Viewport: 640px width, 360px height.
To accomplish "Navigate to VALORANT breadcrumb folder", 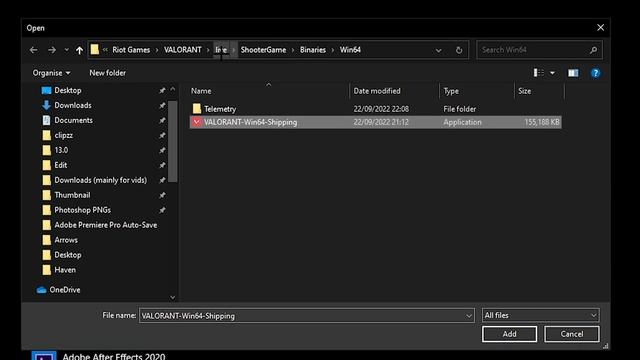I will tap(182, 50).
